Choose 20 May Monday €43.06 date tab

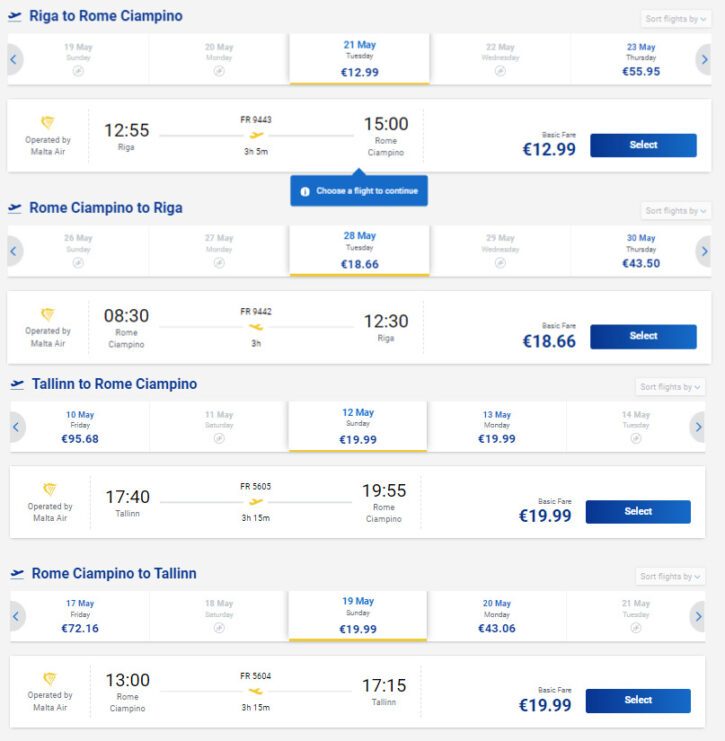(x=496, y=616)
